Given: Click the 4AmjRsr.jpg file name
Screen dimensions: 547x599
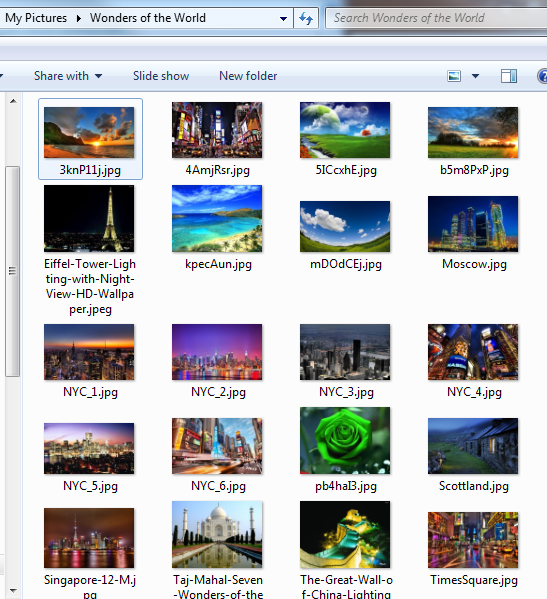Looking at the screenshot, I should pos(218,170).
